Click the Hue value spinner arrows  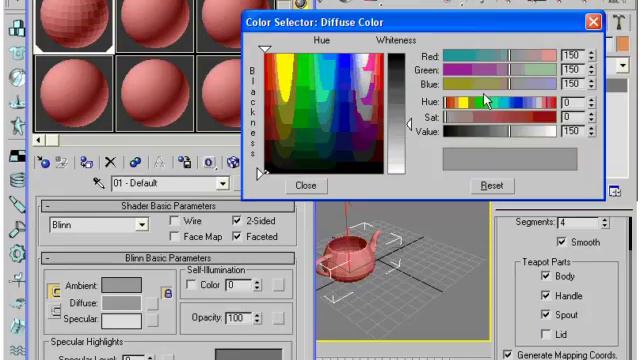(592, 102)
